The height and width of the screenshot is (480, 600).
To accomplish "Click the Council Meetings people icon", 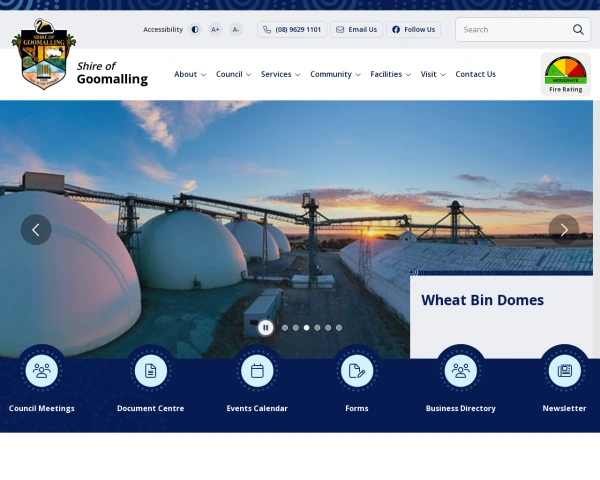I will coord(42,371).
